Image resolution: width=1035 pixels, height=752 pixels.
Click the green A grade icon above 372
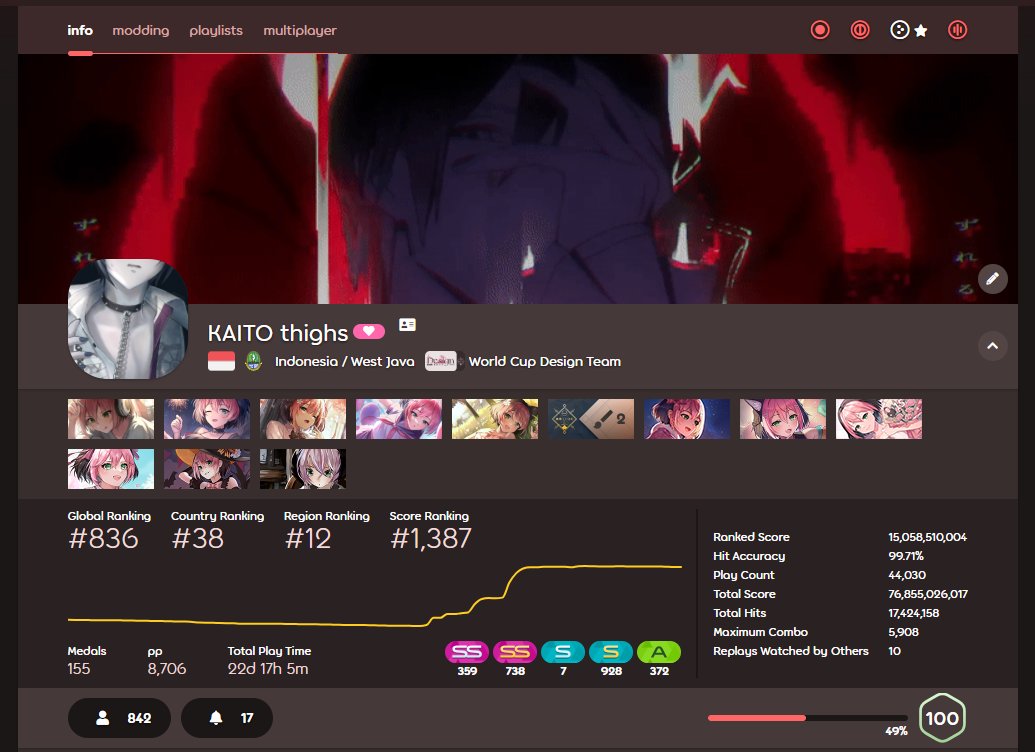(659, 652)
